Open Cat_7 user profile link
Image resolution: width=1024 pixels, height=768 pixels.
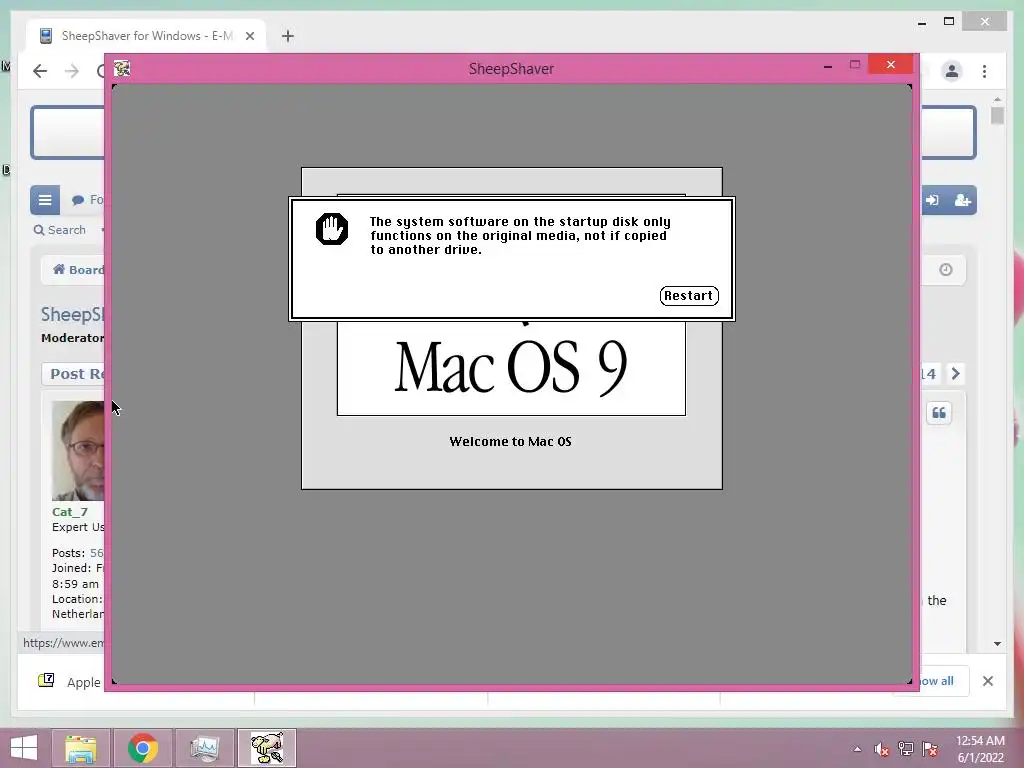tap(70, 512)
